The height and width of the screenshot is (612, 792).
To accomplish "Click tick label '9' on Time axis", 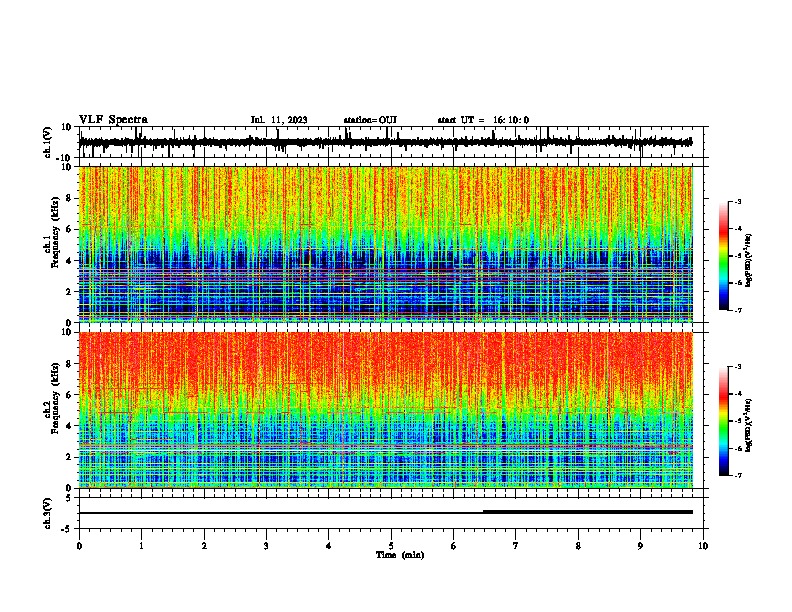I will [x=640, y=546].
